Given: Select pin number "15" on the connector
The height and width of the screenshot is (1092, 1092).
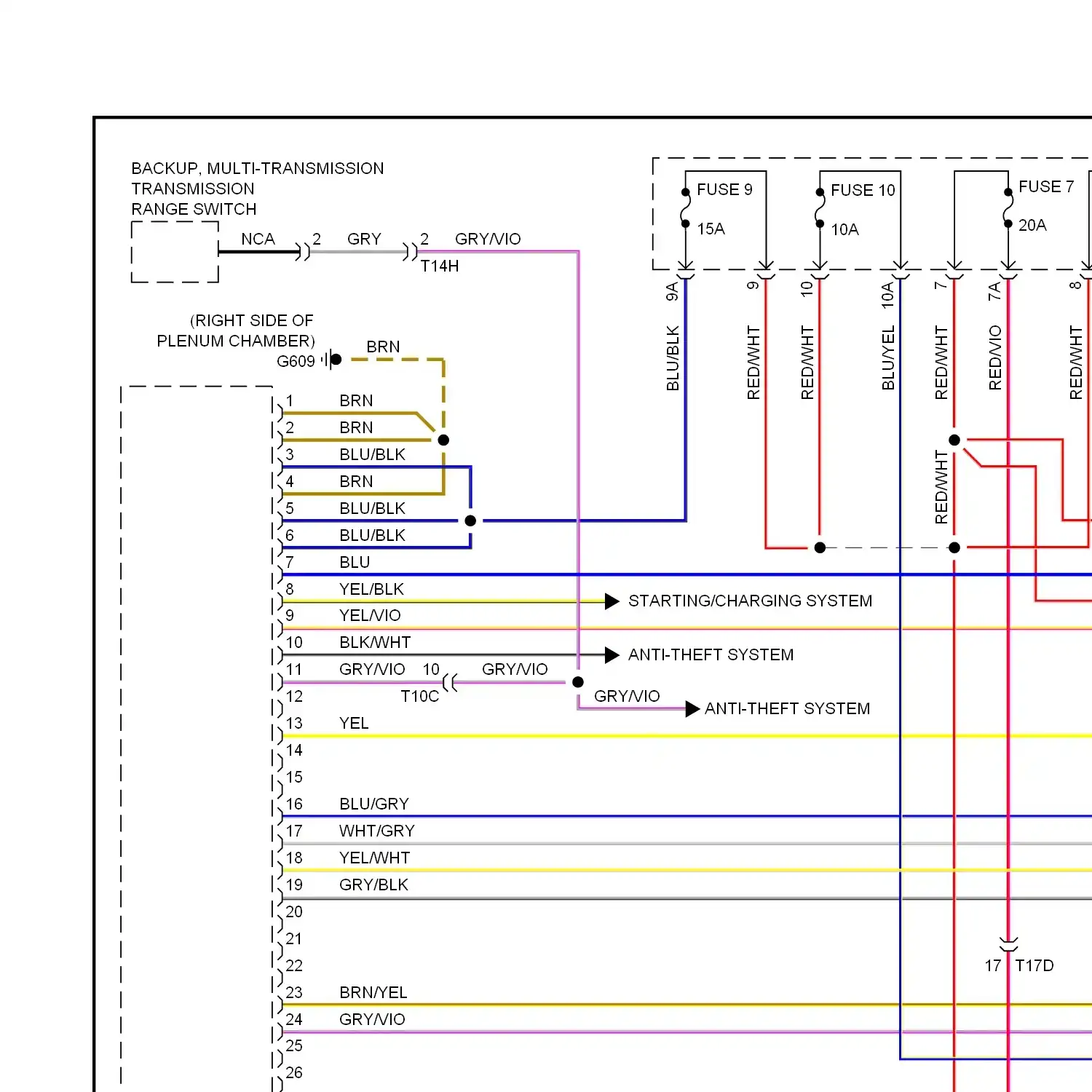Looking at the screenshot, I should [x=294, y=777].
